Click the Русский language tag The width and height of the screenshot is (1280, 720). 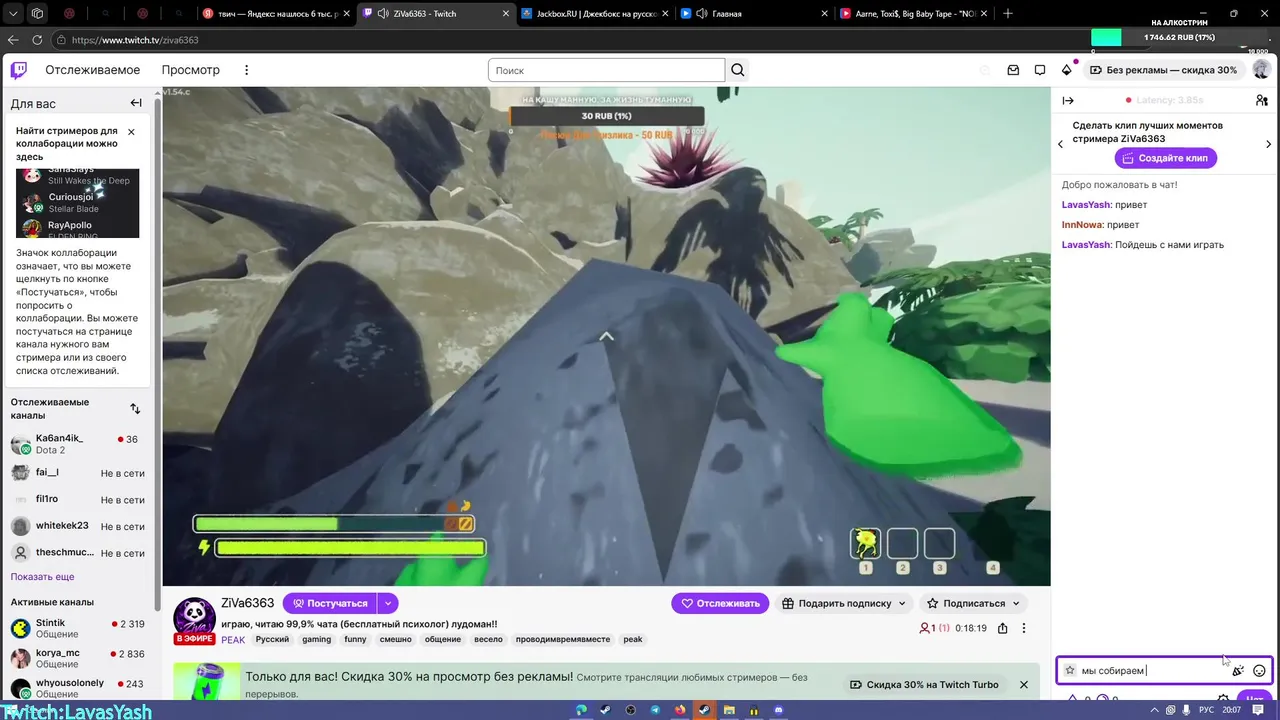[272, 639]
